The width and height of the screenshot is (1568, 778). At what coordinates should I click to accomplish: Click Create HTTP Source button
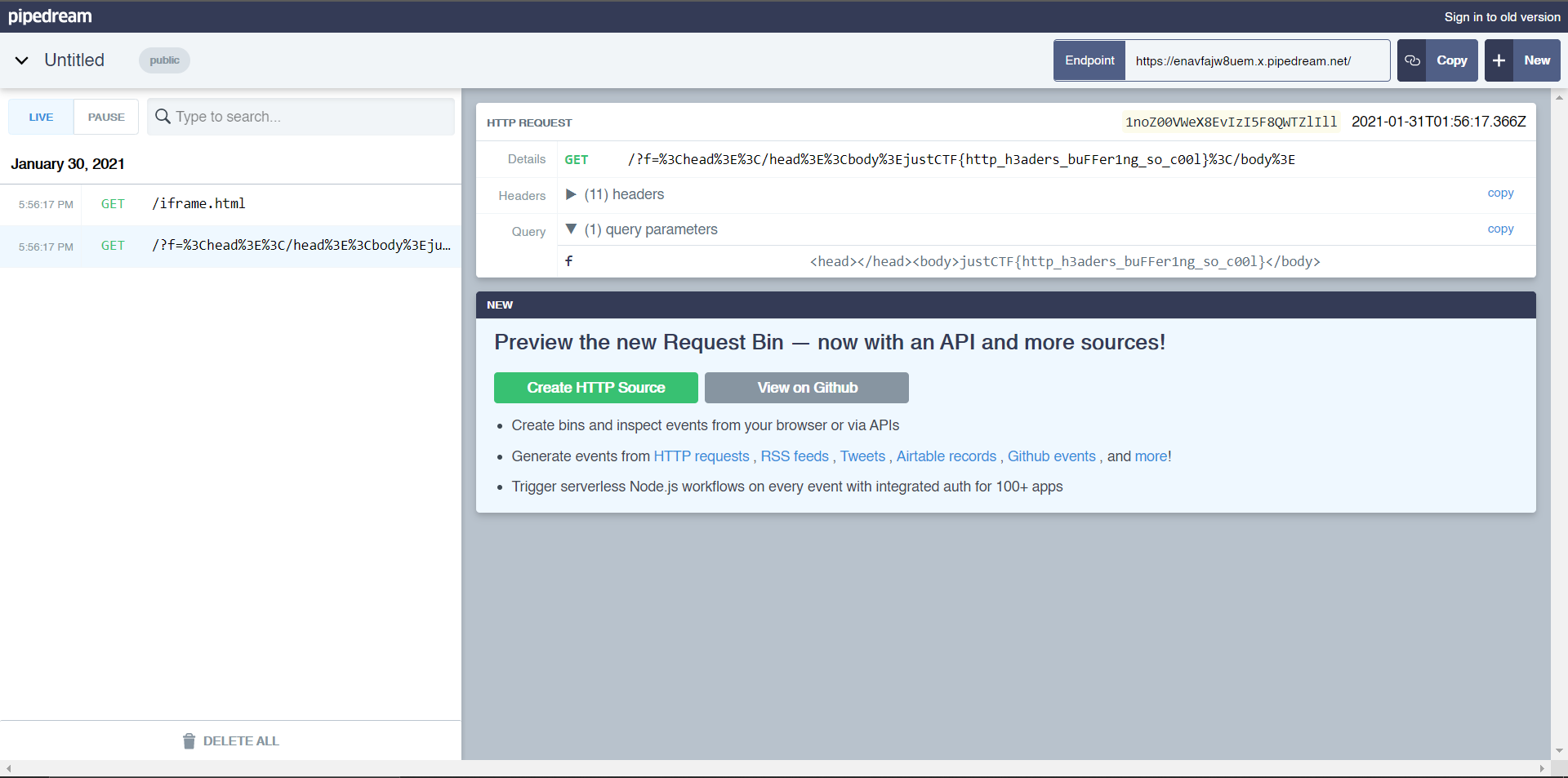pos(595,388)
